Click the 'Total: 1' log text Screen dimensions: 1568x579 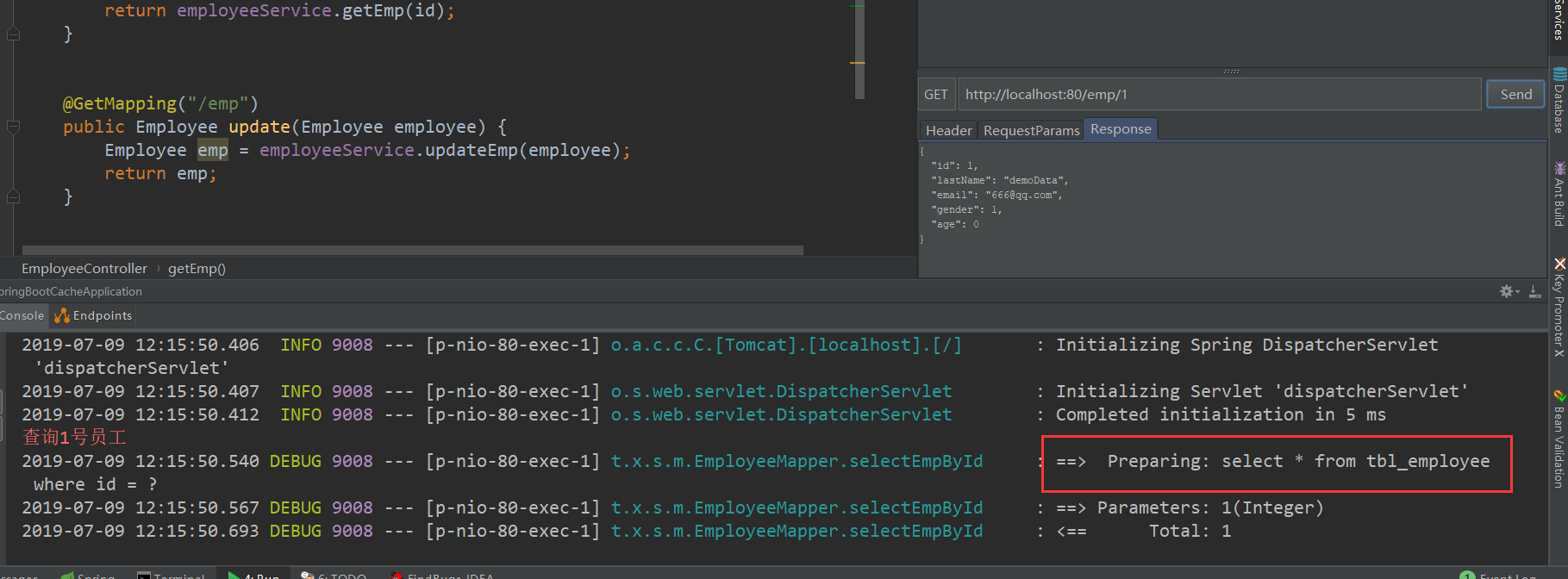(x=1190, y=531)
